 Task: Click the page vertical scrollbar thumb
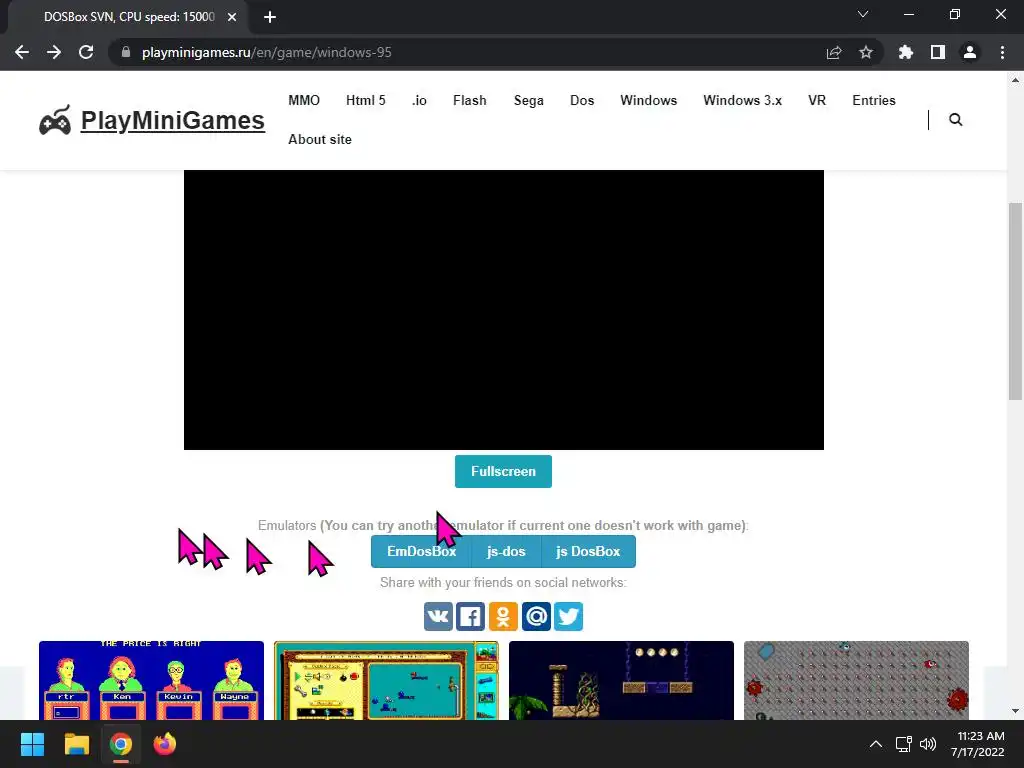[1016, 301]
